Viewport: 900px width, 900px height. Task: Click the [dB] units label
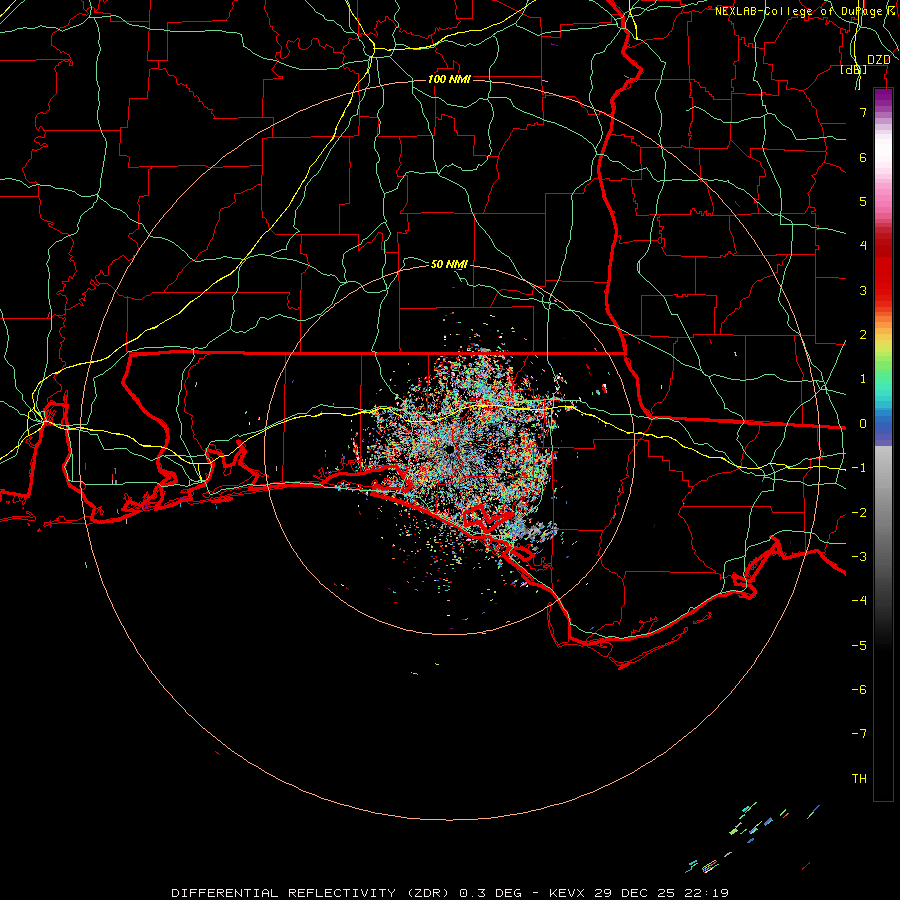tap(854, 69)
